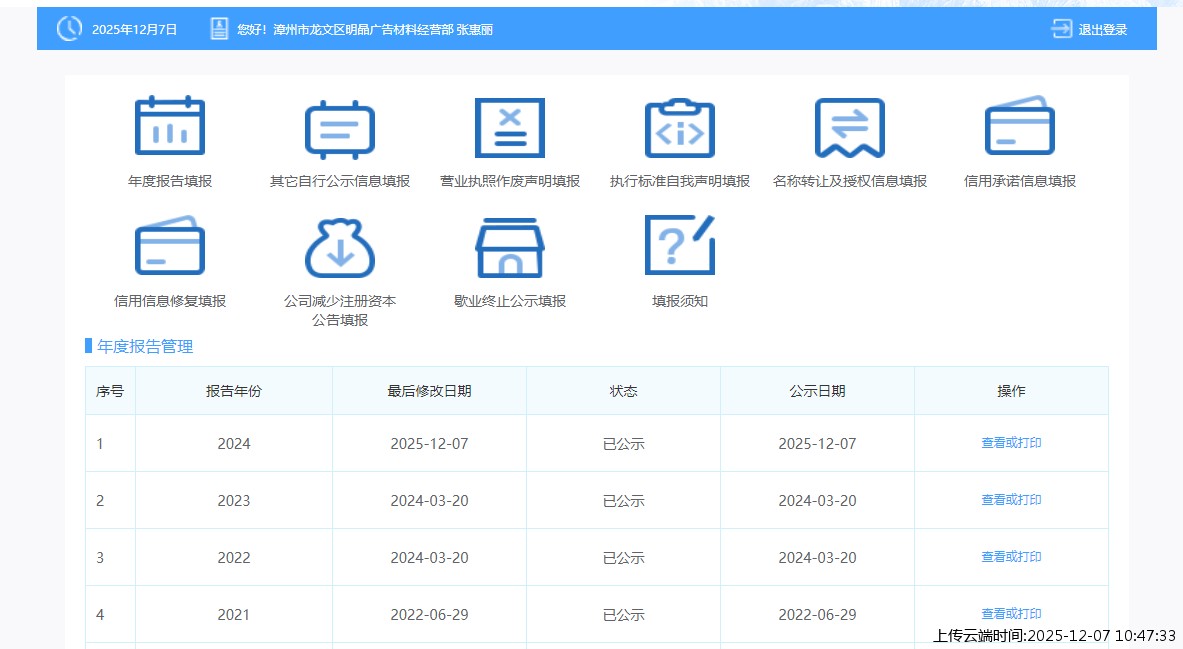1183x649 pixels.
Task: Open the 名称转让及授权信息填报 icon
Action: pyautogui.click(x=850, y=128)
